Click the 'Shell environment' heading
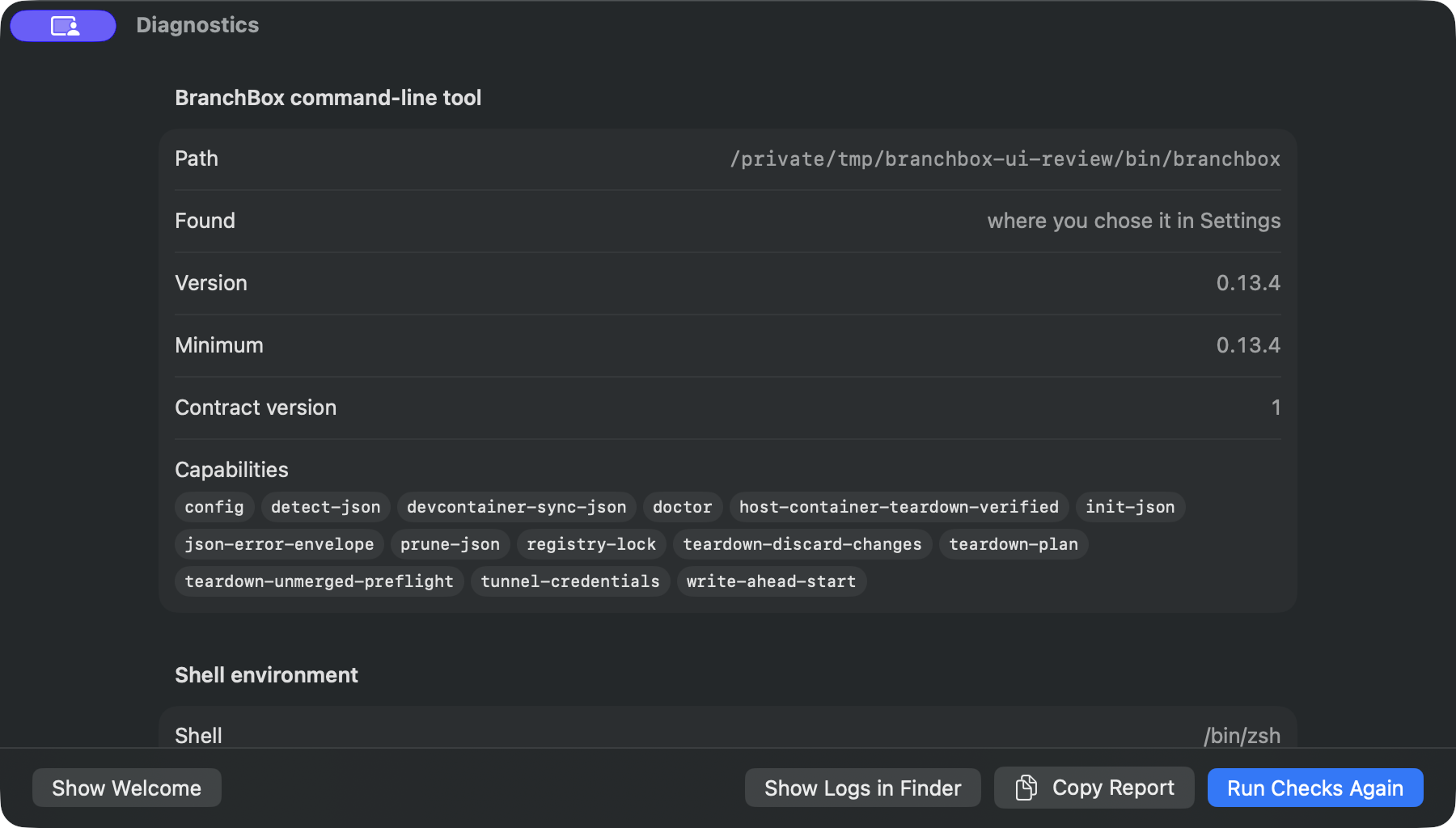This screenshot has width=1456, height=828. tap(266, 675)
